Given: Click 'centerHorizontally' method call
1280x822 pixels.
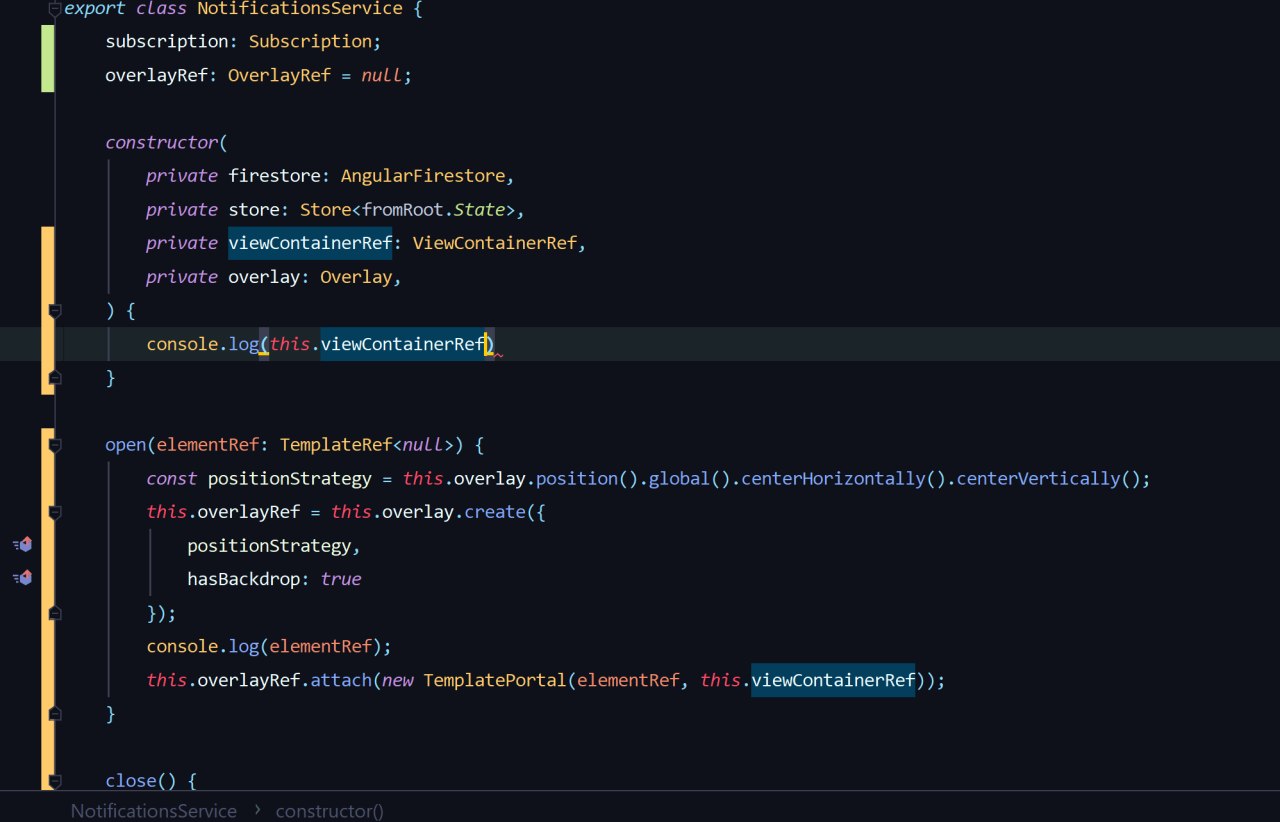Looking at the screenshot, I should 833,478.
